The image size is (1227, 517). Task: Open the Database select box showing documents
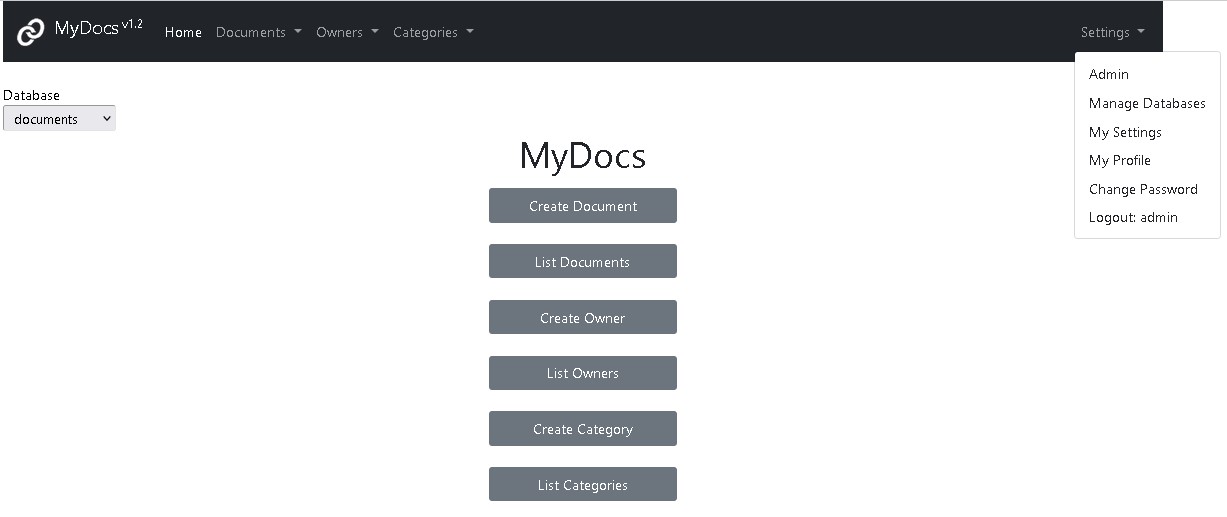(x=59, y=119)
